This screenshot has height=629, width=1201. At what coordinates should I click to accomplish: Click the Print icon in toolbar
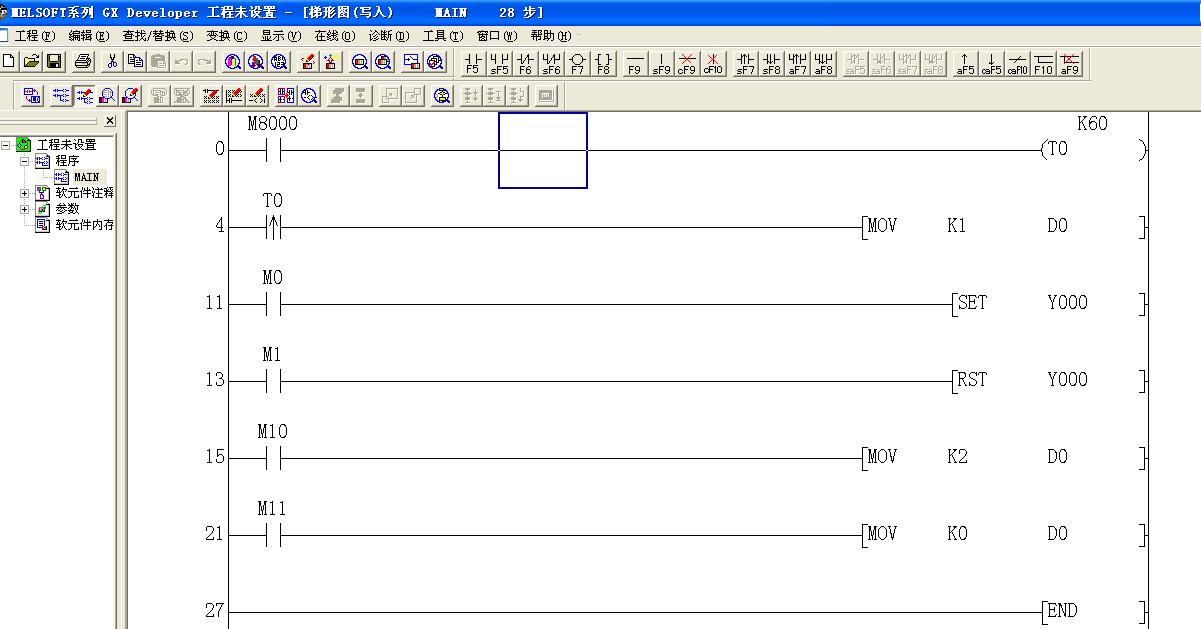point(83,62)
